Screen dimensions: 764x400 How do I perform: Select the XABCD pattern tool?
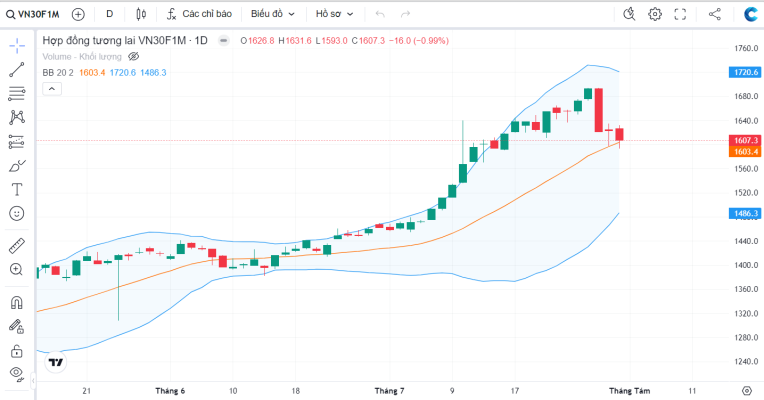[x=17, y=117]
